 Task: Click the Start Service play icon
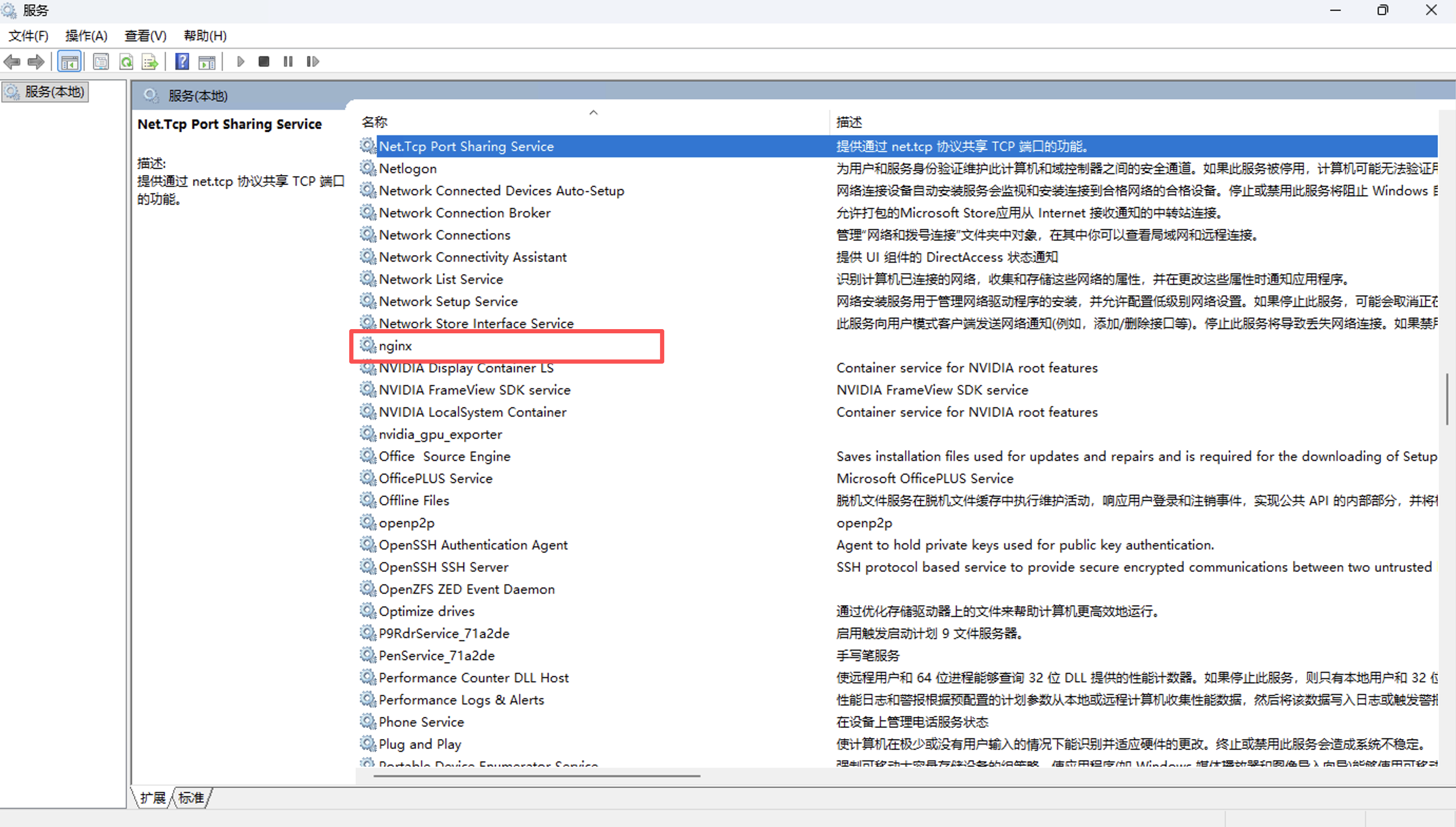pyautogui.click(x=241, y=61)
